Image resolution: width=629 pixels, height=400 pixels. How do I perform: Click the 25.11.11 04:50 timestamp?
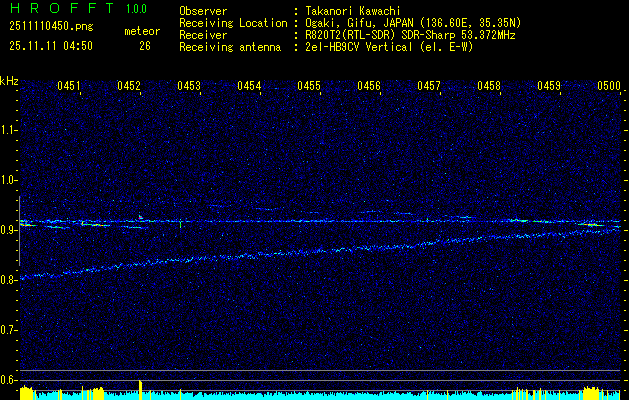point(50,46)
